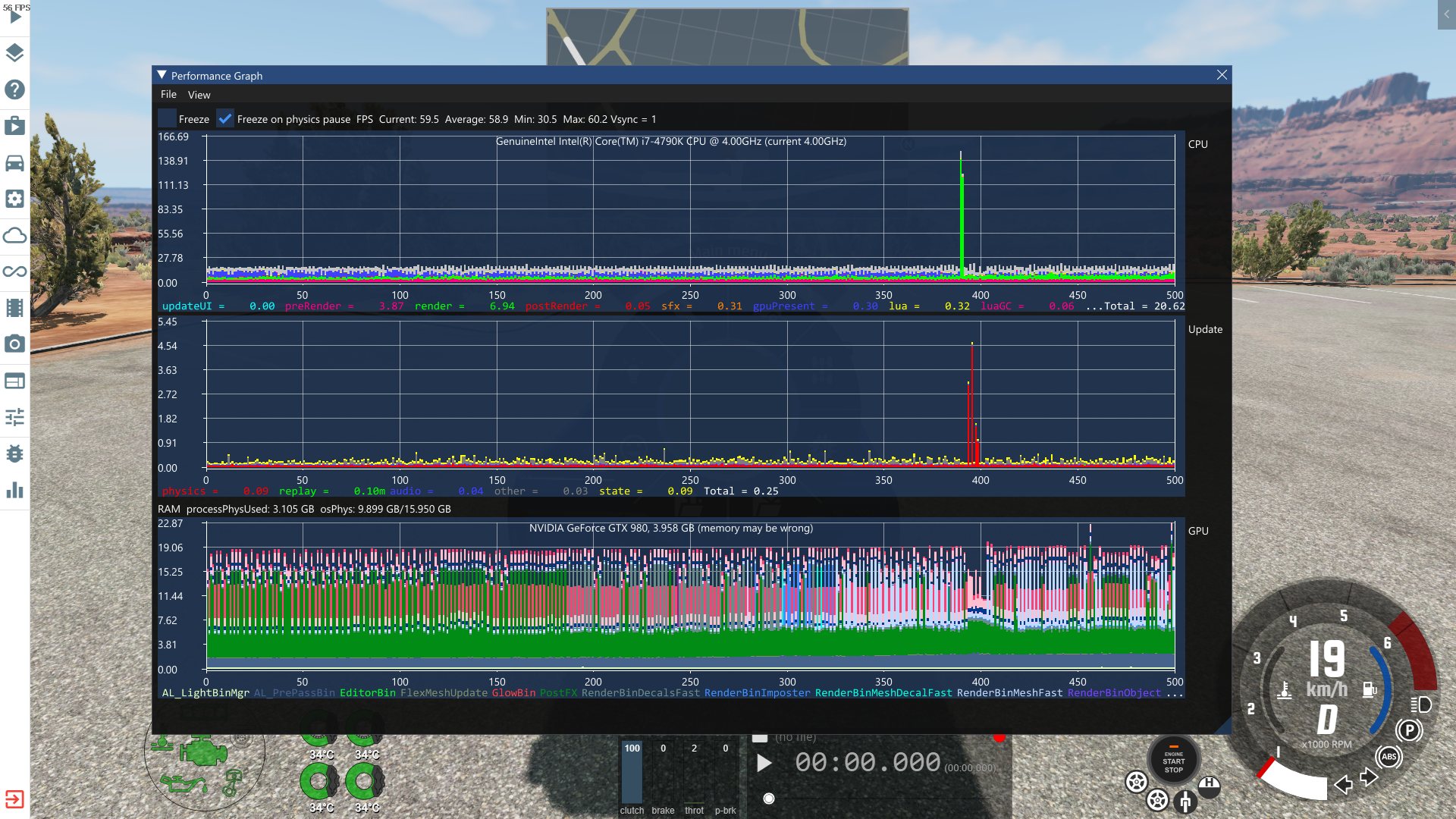
Task: Click the 'gpuPresent' legend label
Action: [x=783, y=306]
